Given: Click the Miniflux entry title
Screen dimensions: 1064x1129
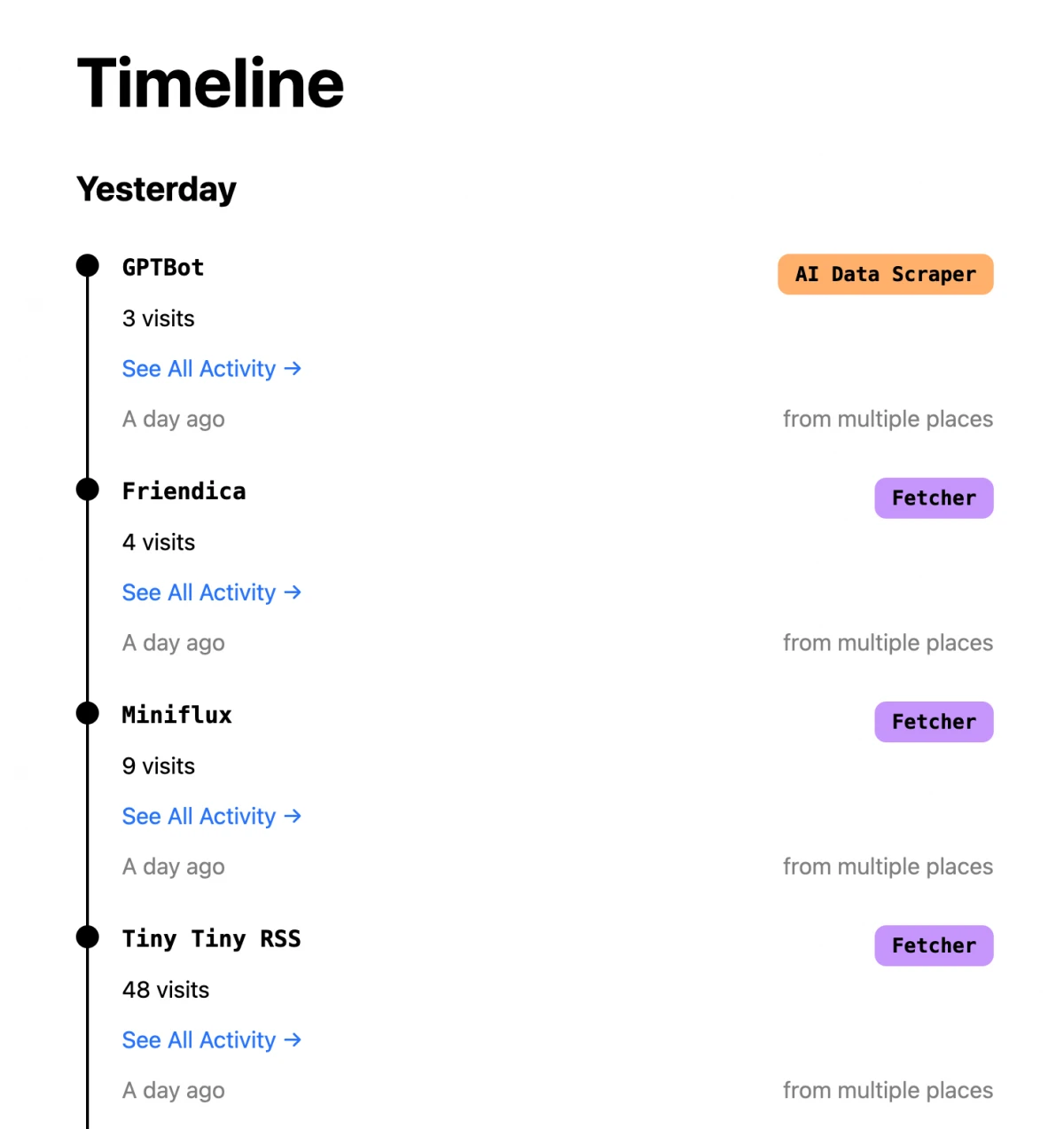Looking at the screenshot, I should (x=177, y=715).
